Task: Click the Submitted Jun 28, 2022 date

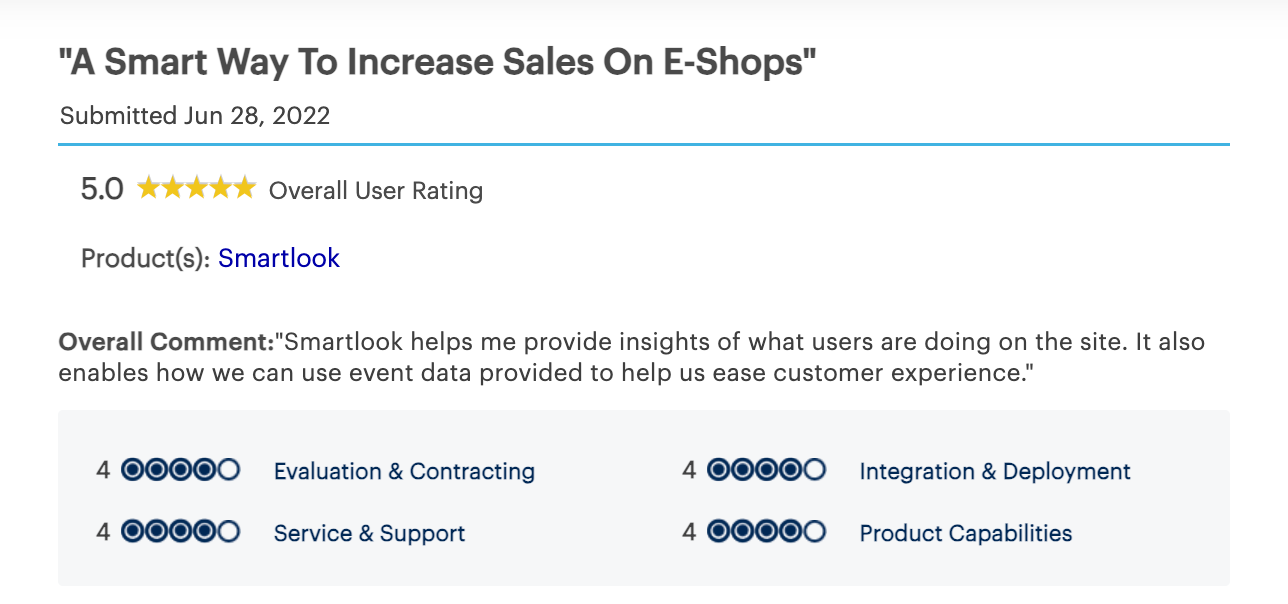Action: 195,115
